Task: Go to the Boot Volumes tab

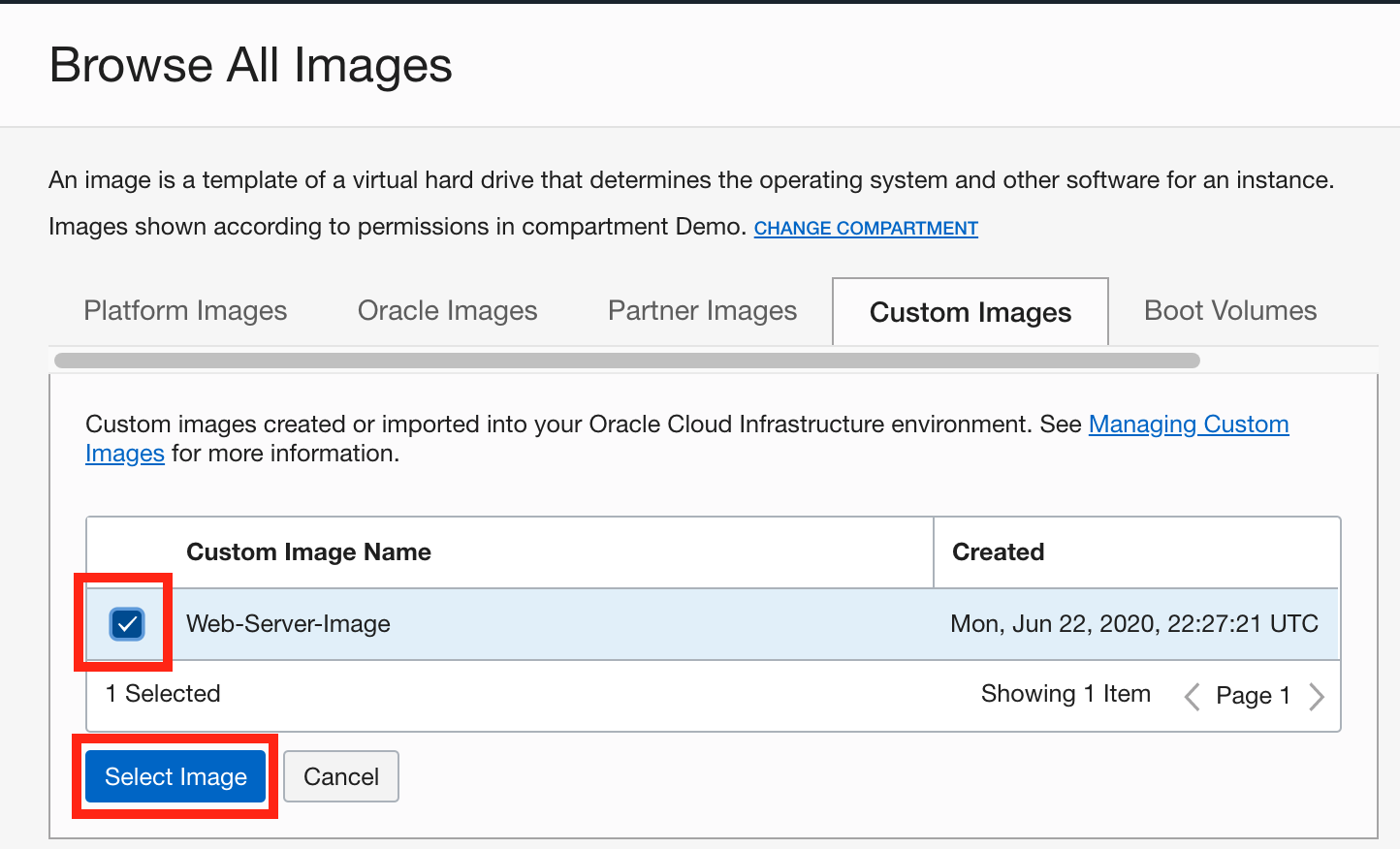Action: coord(1229,311)
